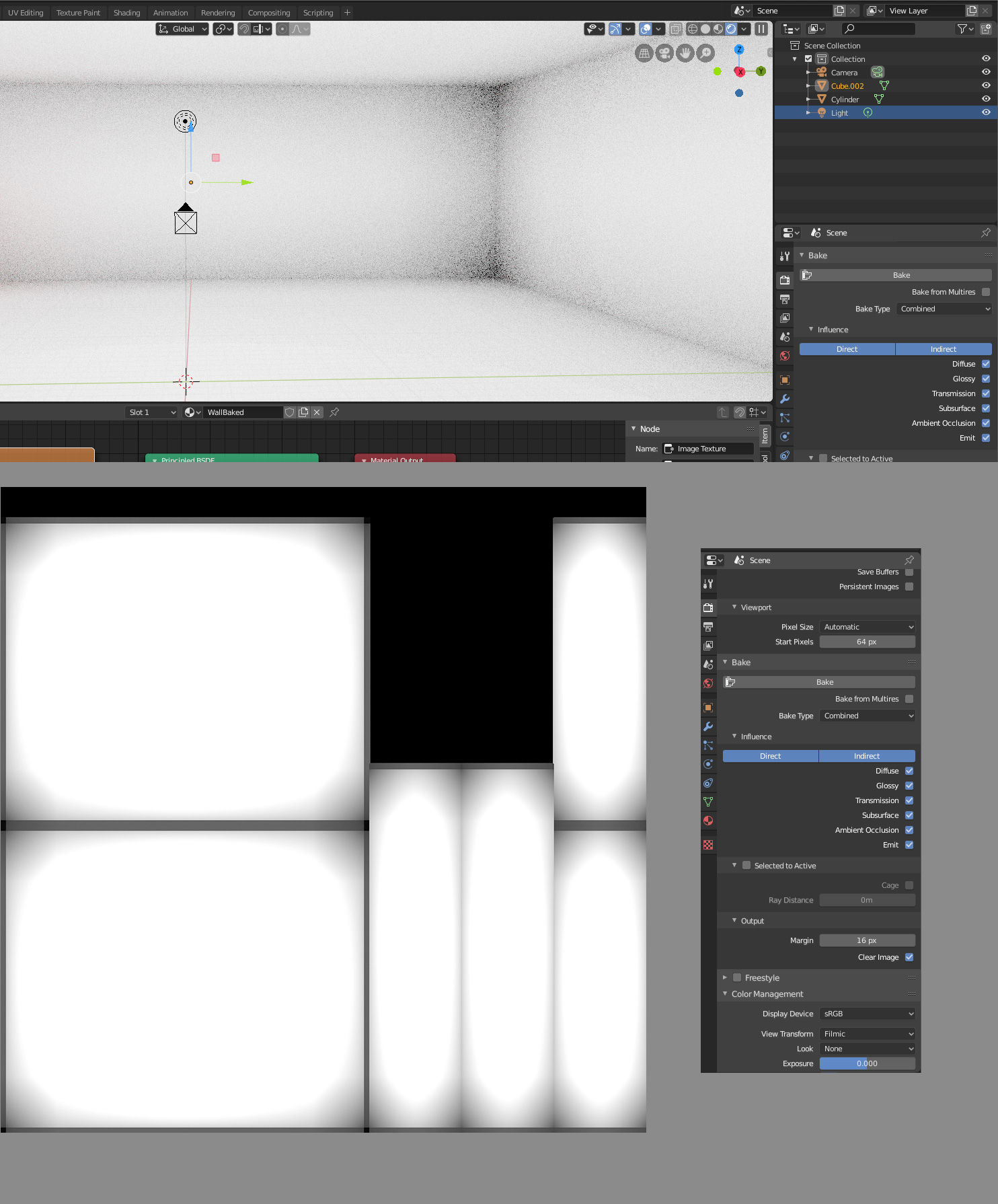This screenshot has width=998, height=1204.
Task: Toggle the viewport perspective/orthographic grid icon
Action: coord(644,53)
